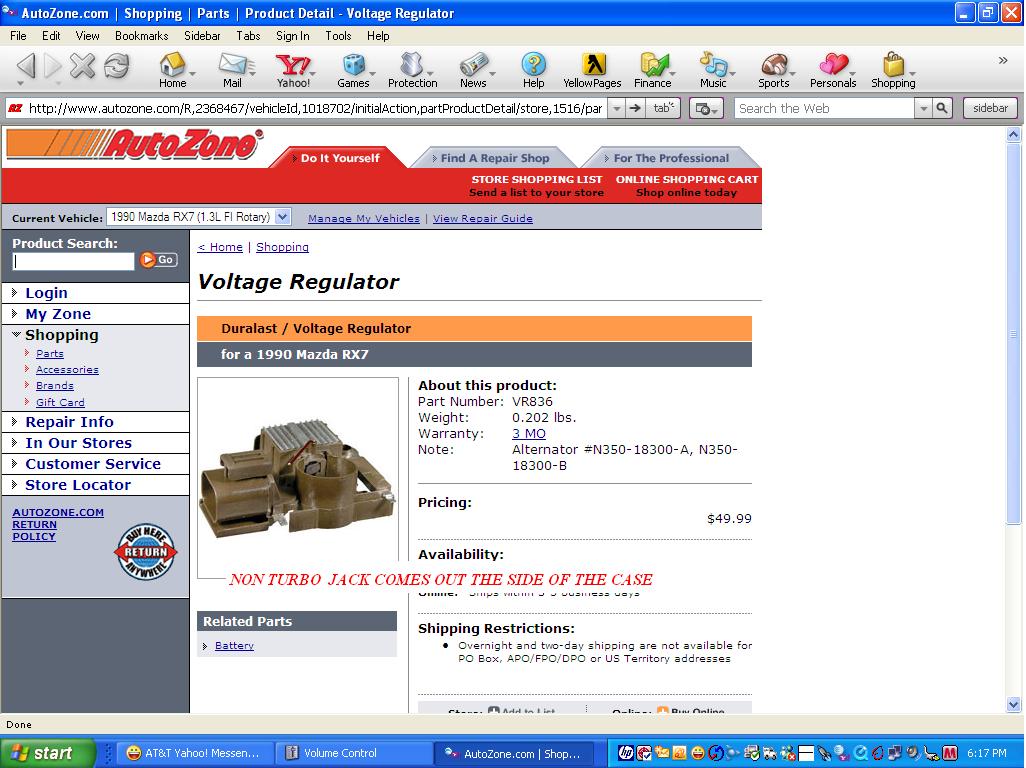The height and width of the screenshot is (768, 1026).
Task: Open the Bookmarks menu
Action: click(141, 35)
